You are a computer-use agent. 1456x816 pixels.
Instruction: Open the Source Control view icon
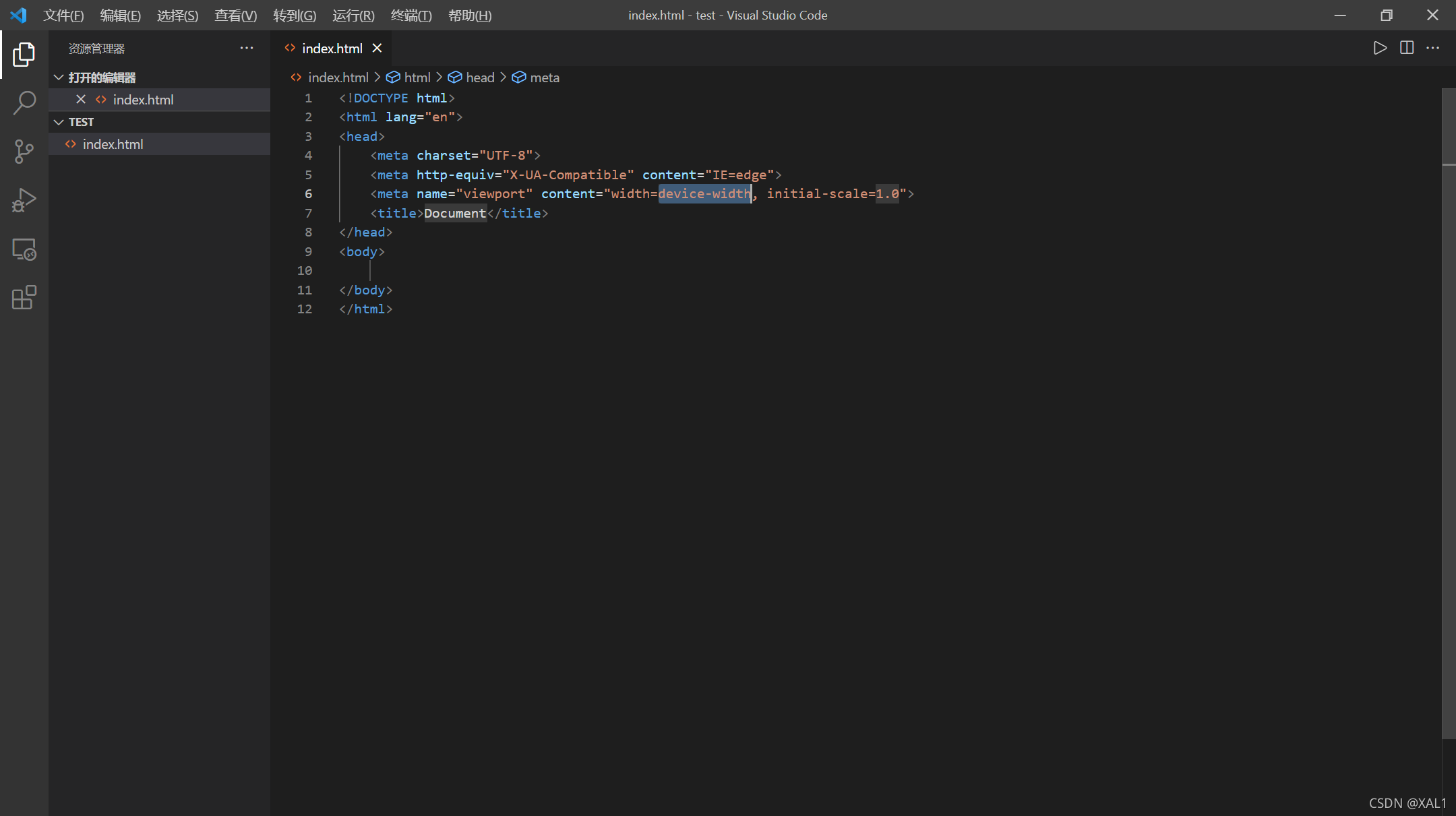coord(24,152)
